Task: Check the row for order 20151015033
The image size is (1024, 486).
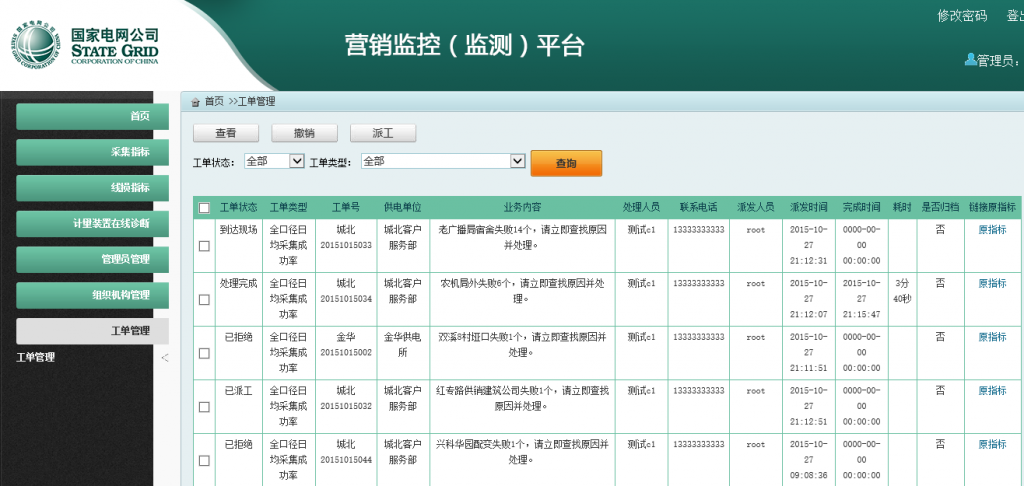Action: coord(204,246)
